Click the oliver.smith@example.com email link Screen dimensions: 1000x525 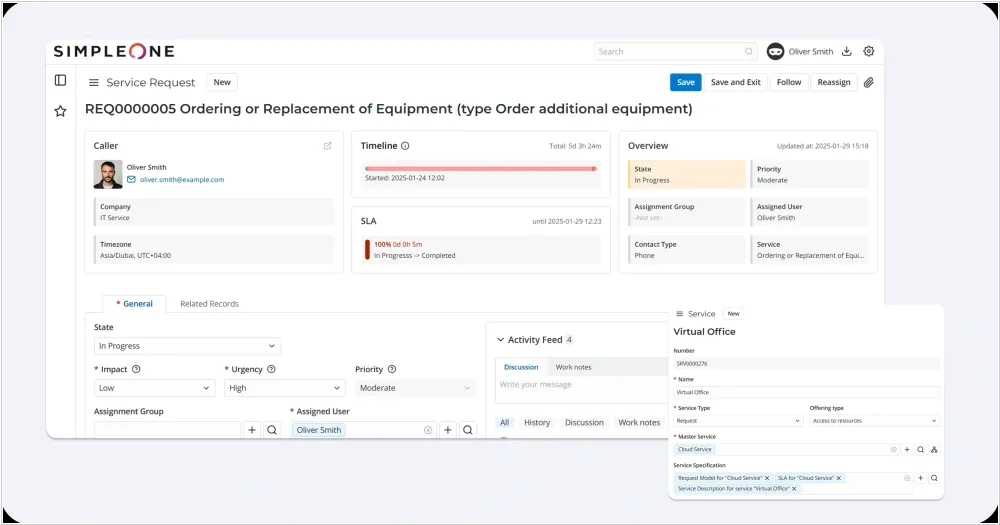tap(182, 180)
